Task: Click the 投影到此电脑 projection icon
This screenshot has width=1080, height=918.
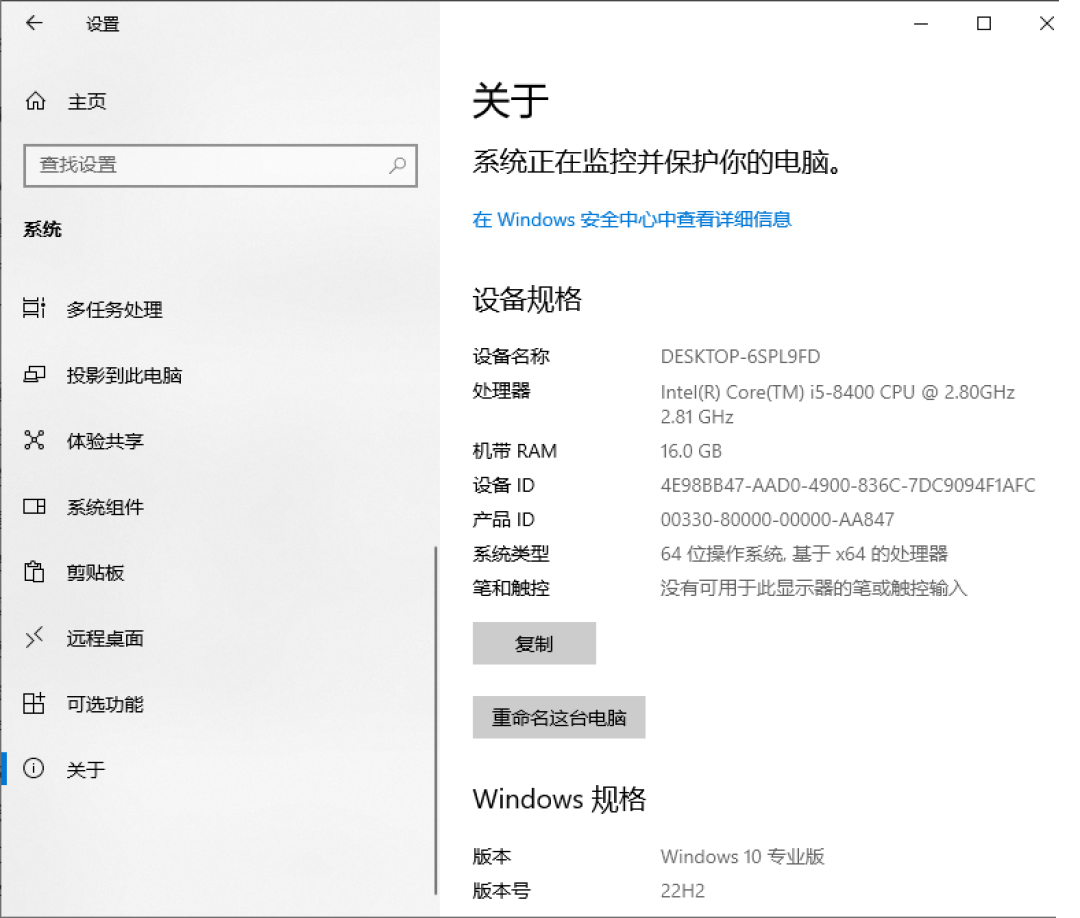Action: click(x=34, y=374)
